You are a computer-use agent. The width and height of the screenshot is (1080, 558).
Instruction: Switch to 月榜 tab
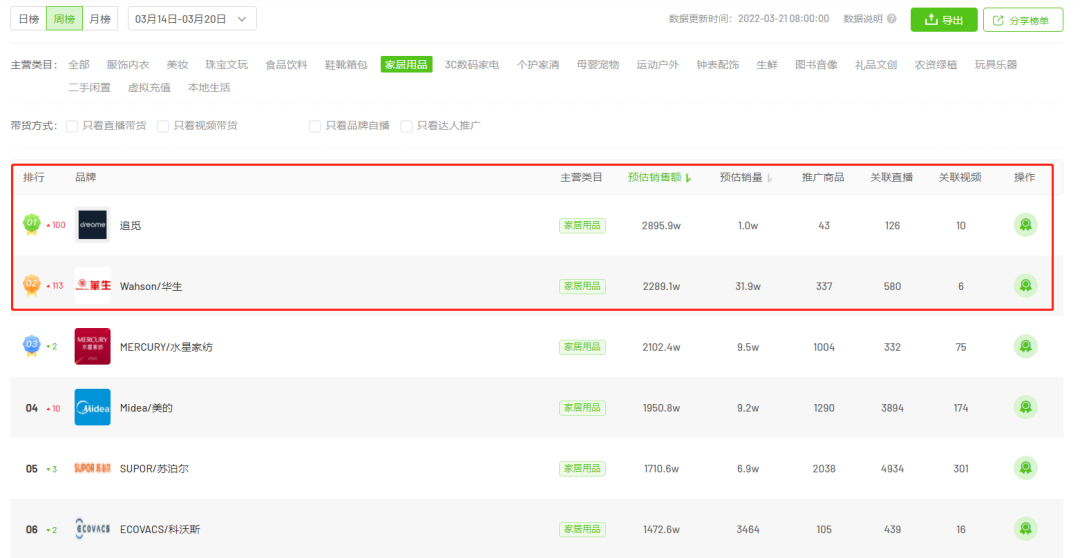101,19
